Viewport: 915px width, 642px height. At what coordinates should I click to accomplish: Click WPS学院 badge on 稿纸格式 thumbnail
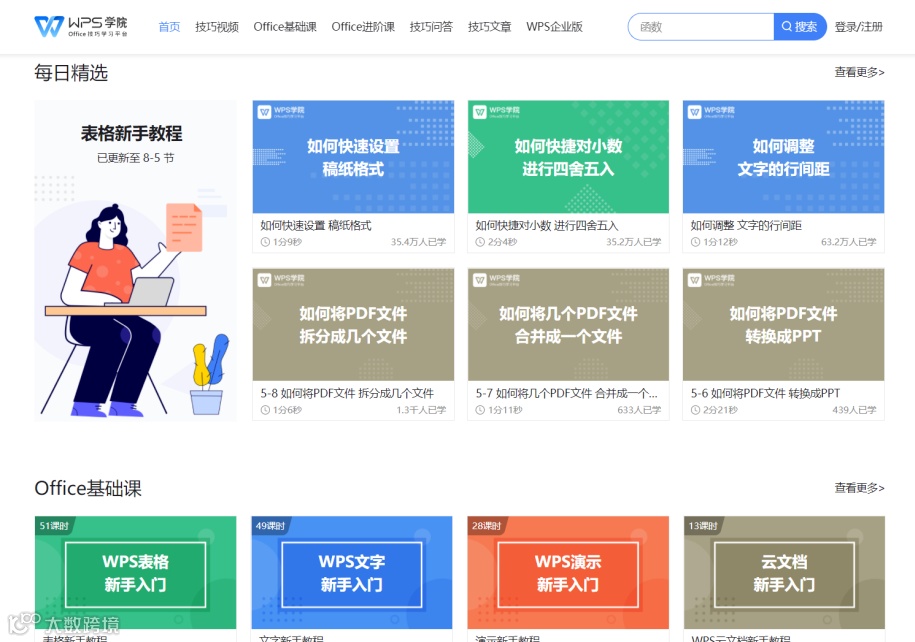pos(281,112)
